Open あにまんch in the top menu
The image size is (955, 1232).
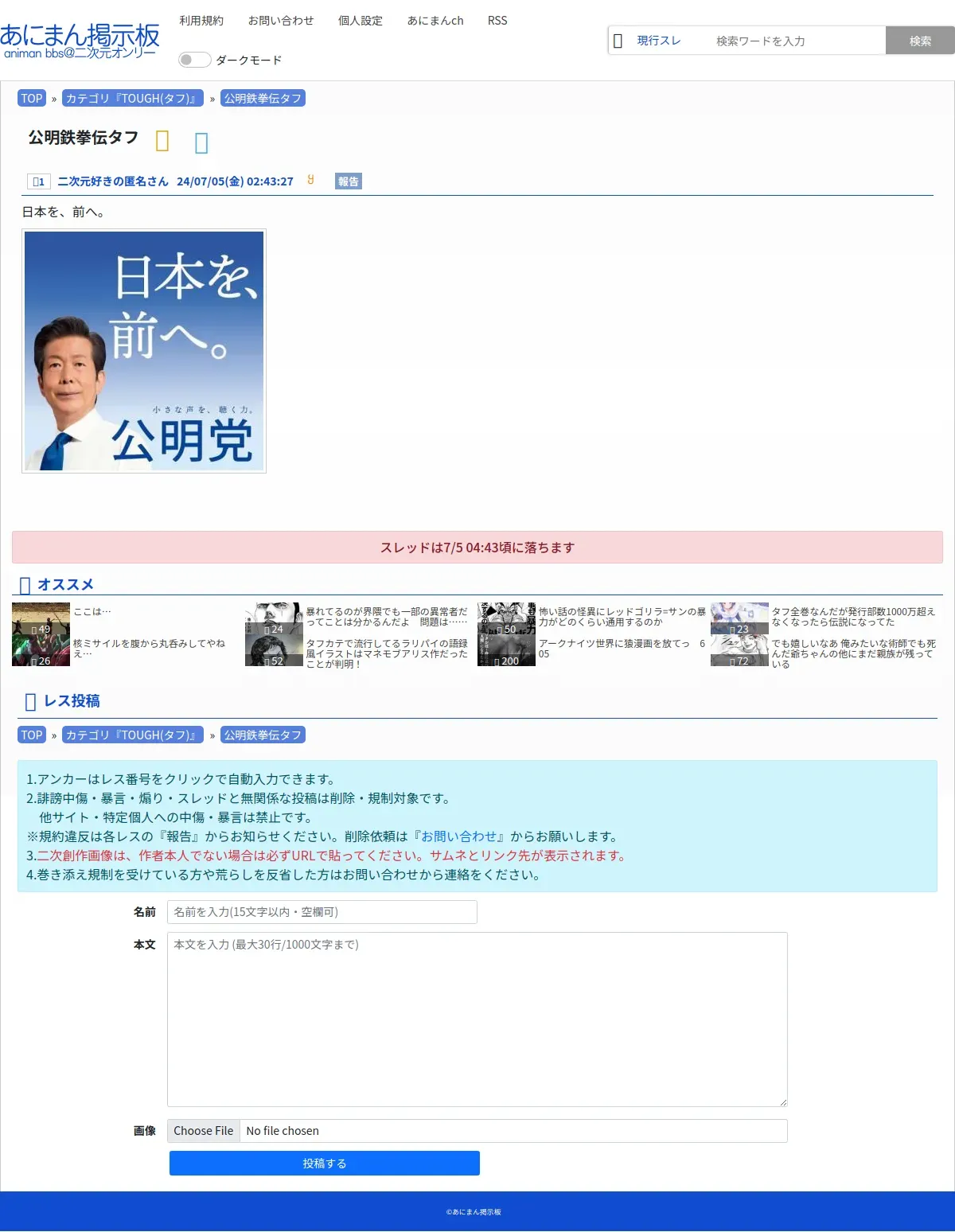click(x=435, y=21)
